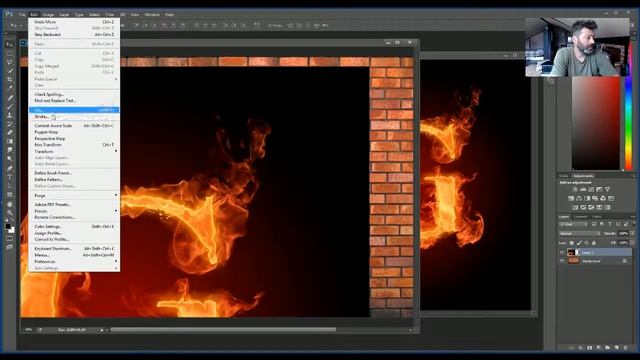
Task: Open the Layers panel options menu
Action: [x=633, y=217]
